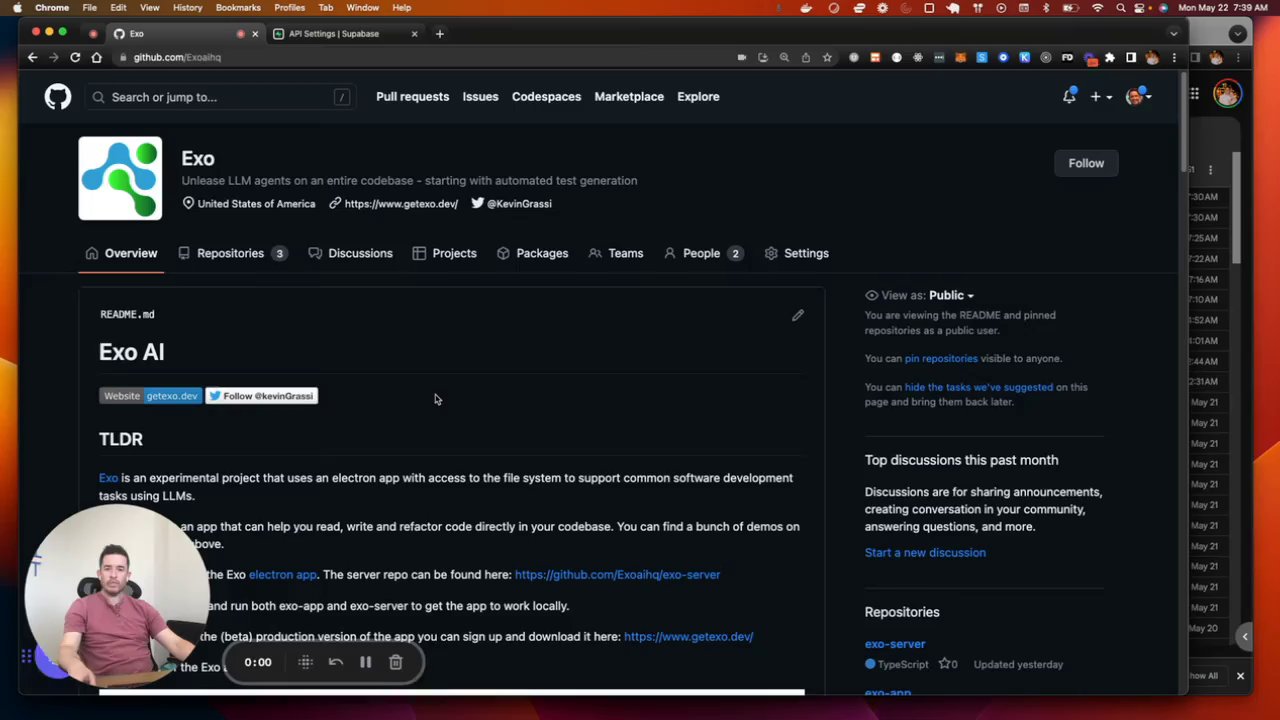Switch to the Repositories tab
Screen dimensions: 1280x720
[233, 253]
